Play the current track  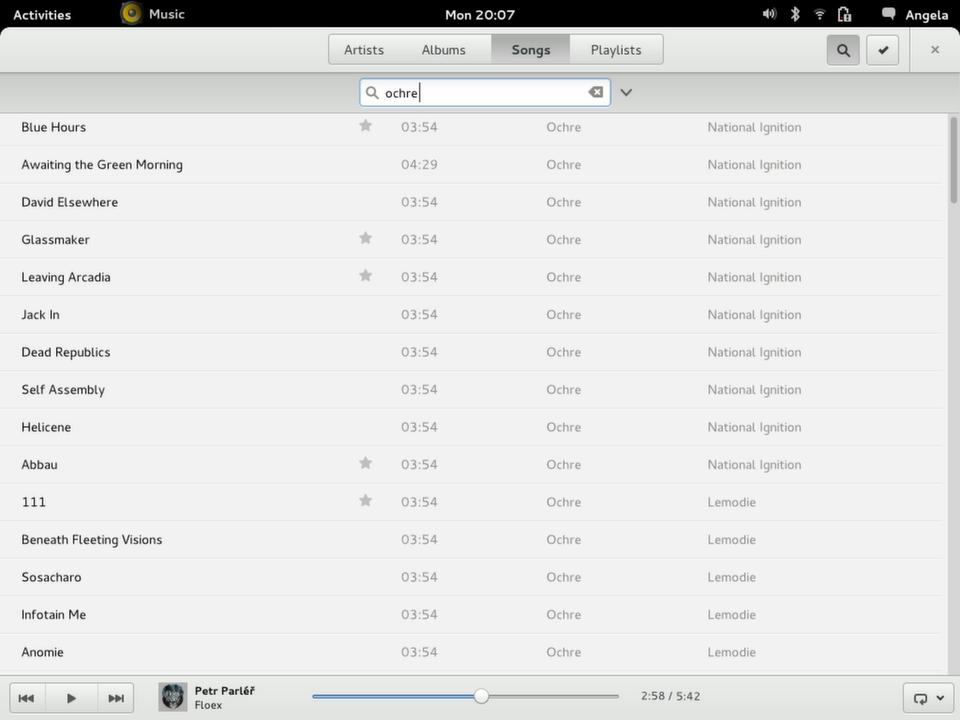tap(71, 698)
